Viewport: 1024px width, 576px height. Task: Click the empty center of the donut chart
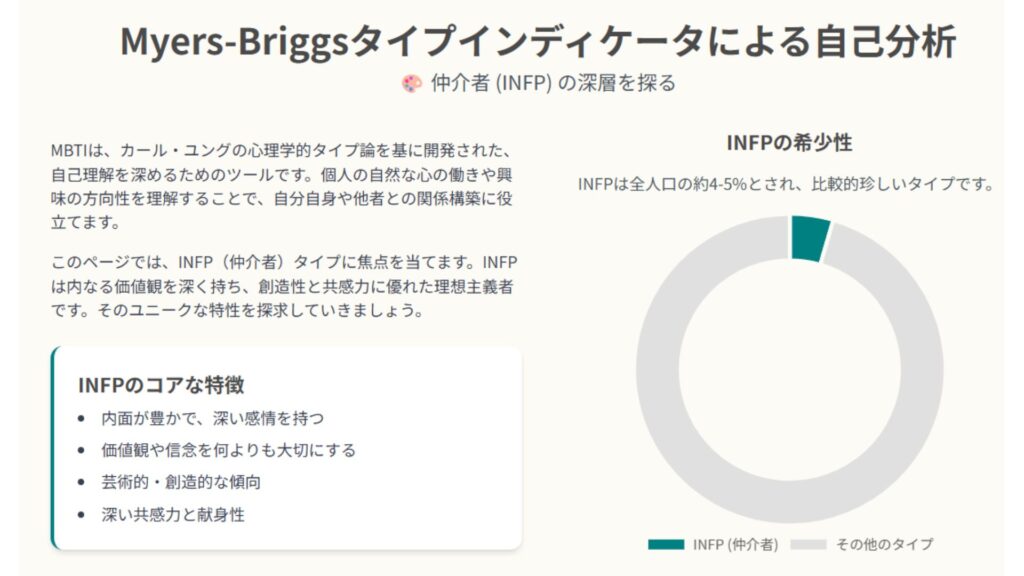click(x=790, y=370)
